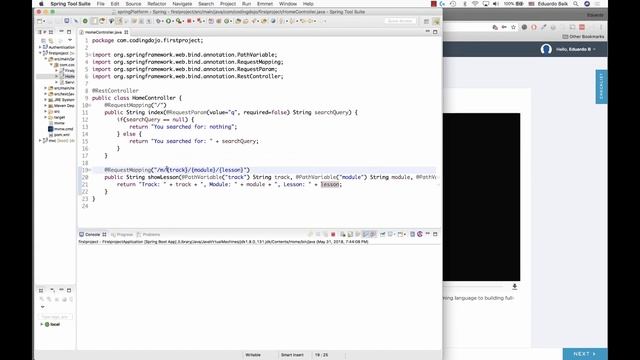
Task: Click the Writable status bar entry
Action: tap(253, 355)
